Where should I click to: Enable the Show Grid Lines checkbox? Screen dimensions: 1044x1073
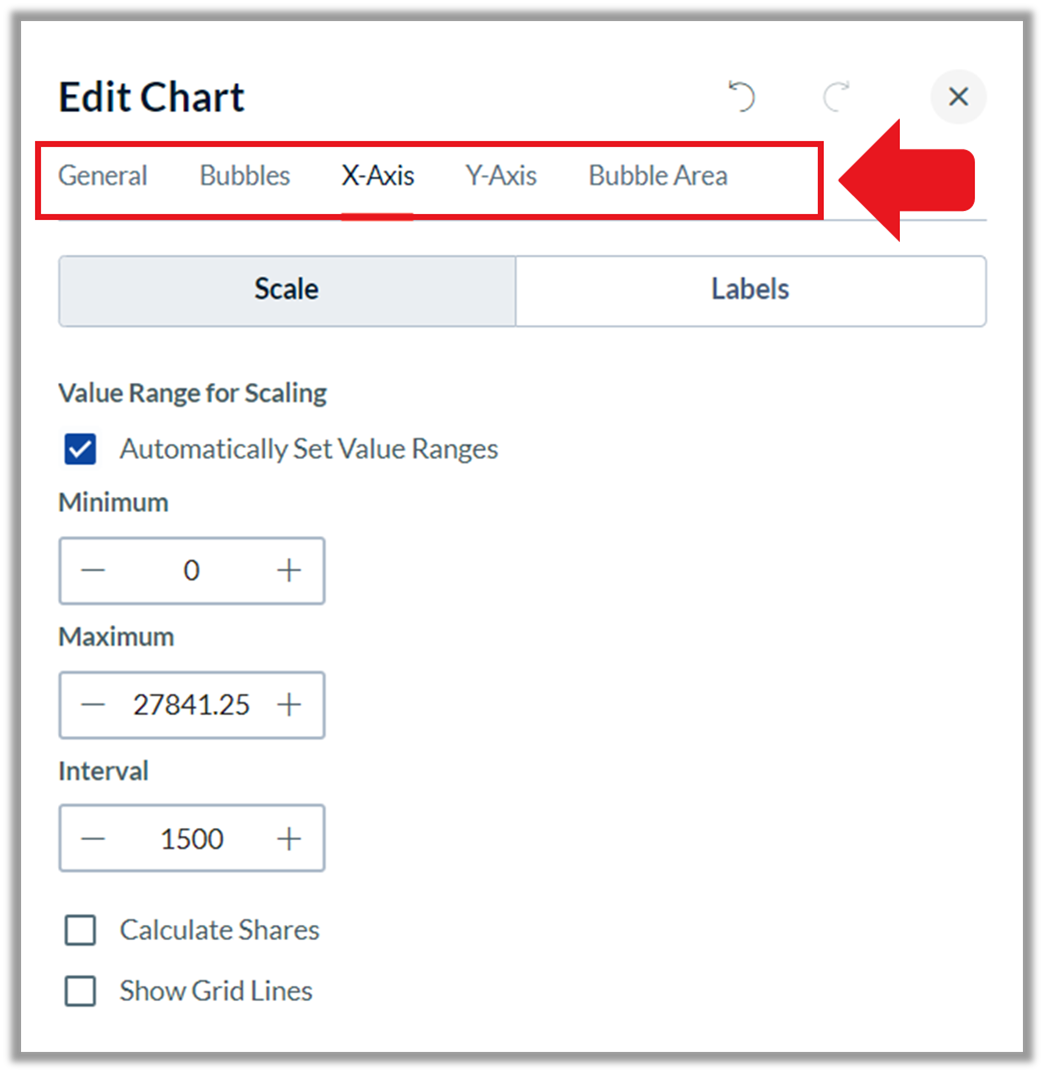(80, 990)
